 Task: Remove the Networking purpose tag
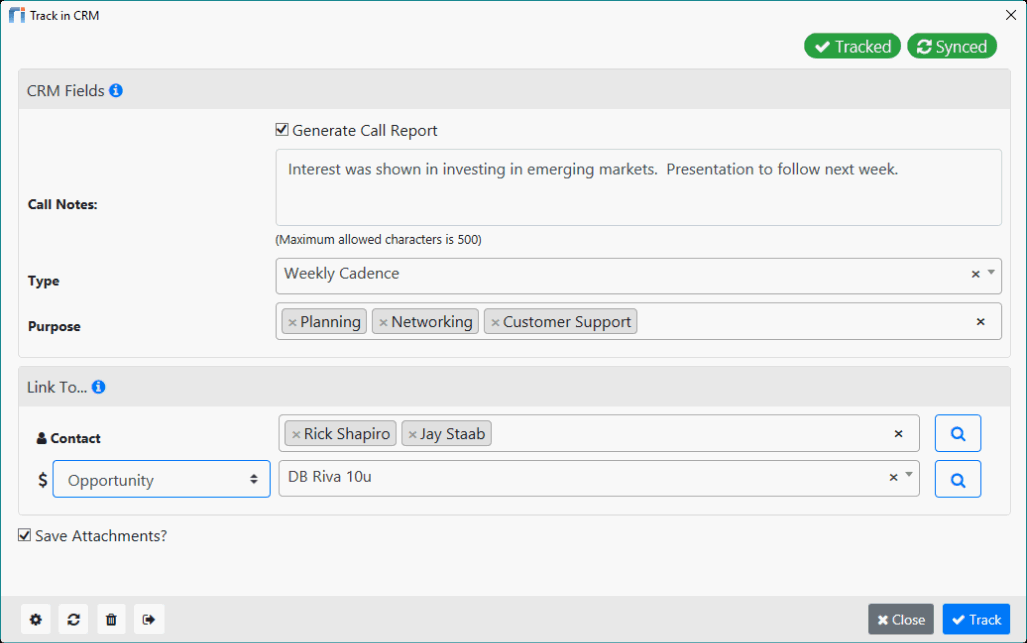click(383, 322)
